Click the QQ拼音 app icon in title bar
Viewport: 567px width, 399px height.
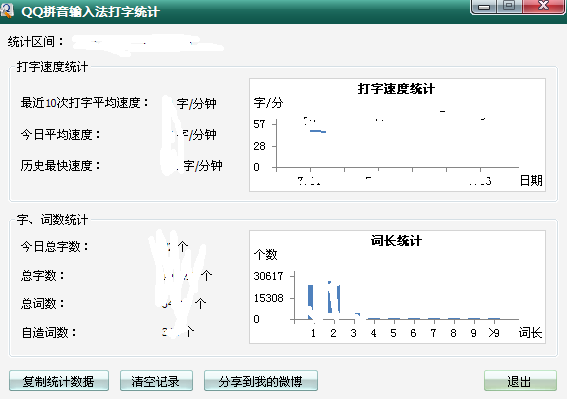(x=7, y=10)
